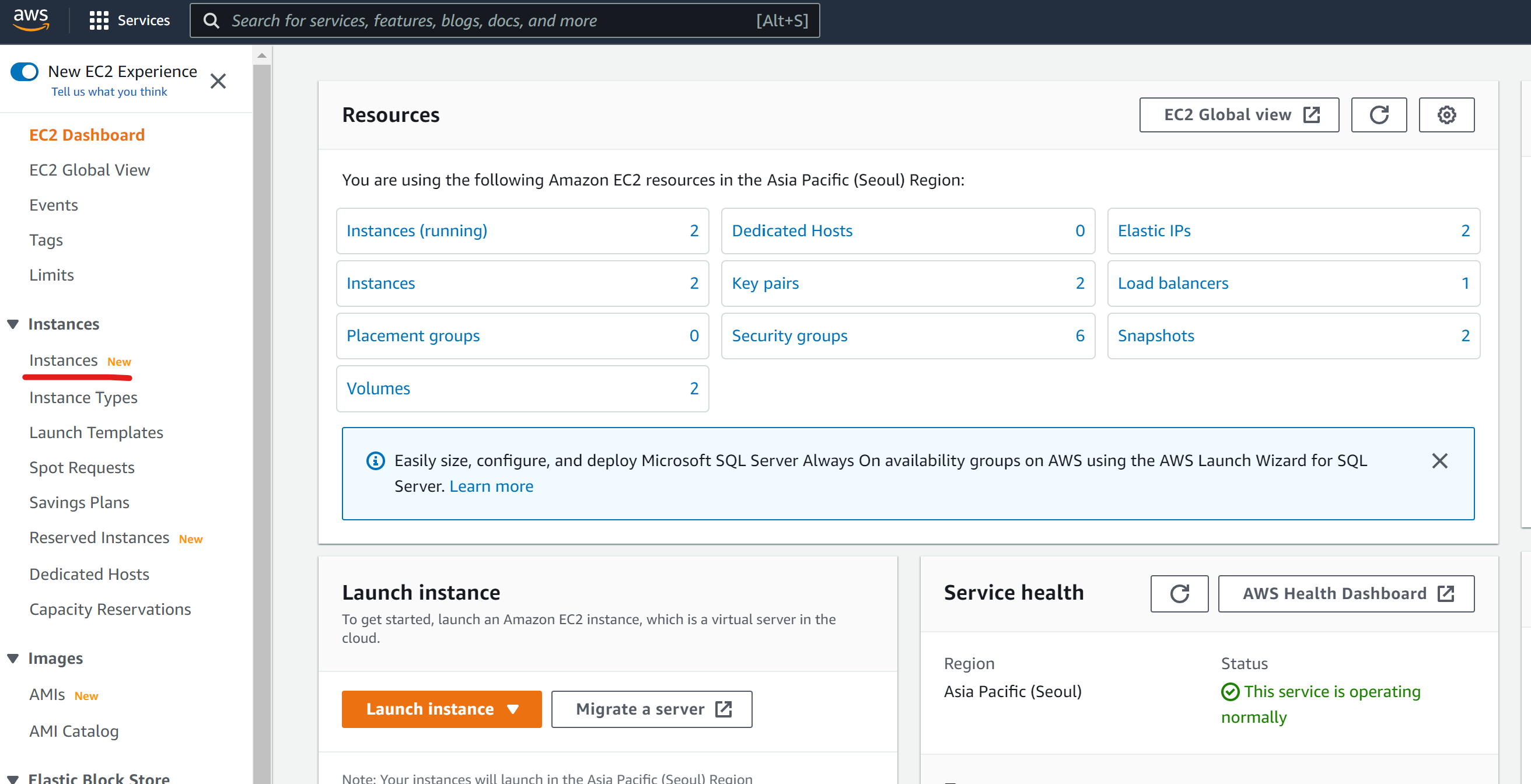Click the sidebar vertical scrollbar track
1531x784 pixels.
pos(261,425)
